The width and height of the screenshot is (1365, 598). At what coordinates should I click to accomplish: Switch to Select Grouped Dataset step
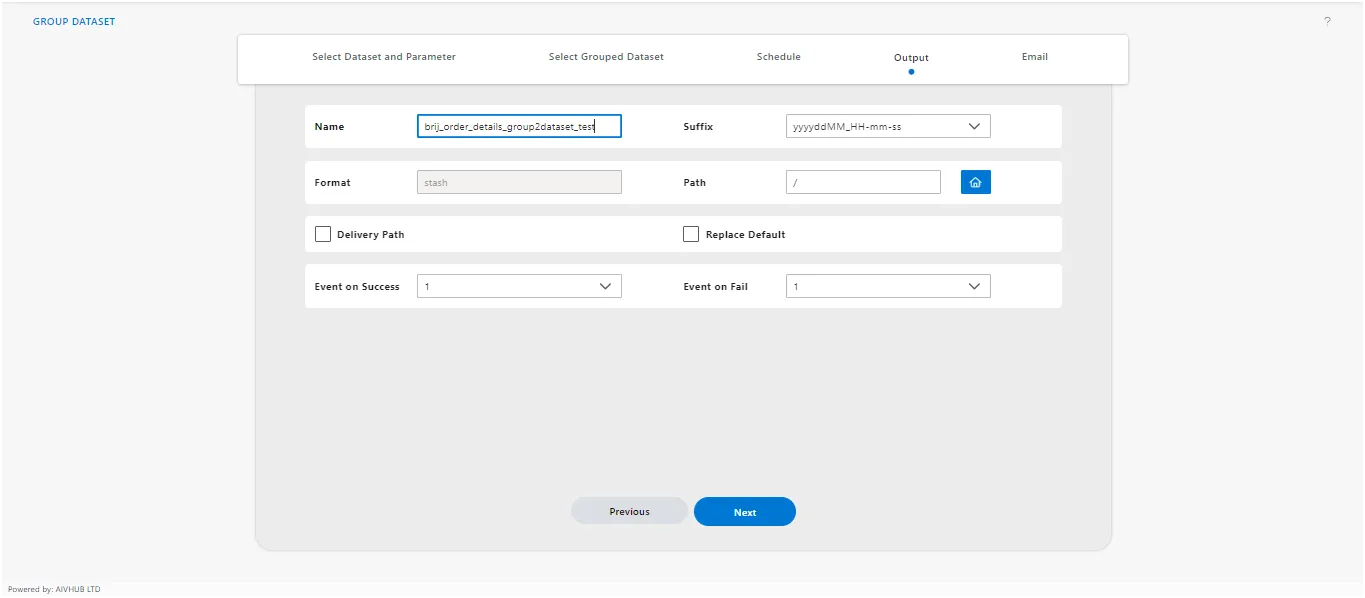(606, 57)
